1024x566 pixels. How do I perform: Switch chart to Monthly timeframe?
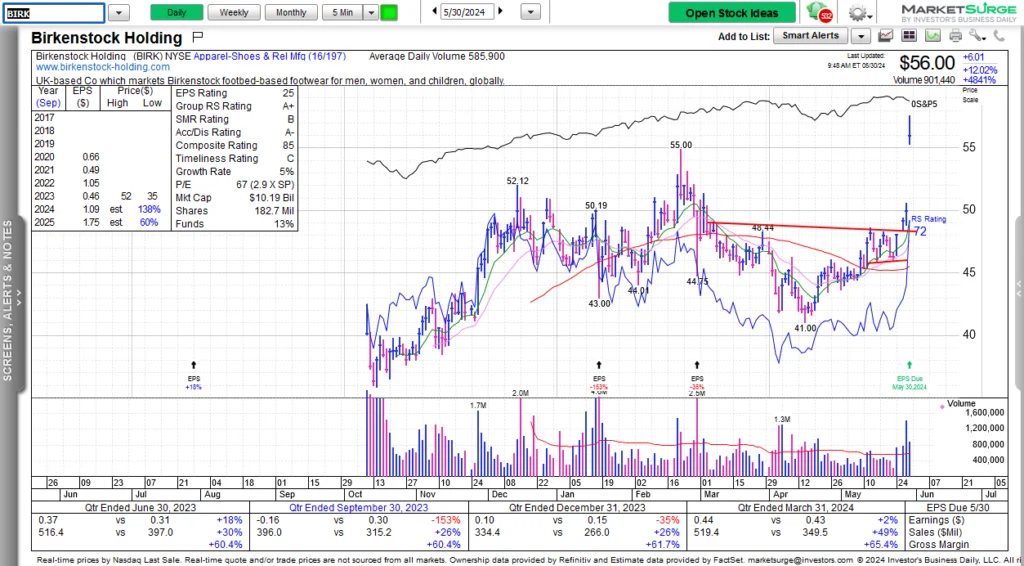coord(291,12)
